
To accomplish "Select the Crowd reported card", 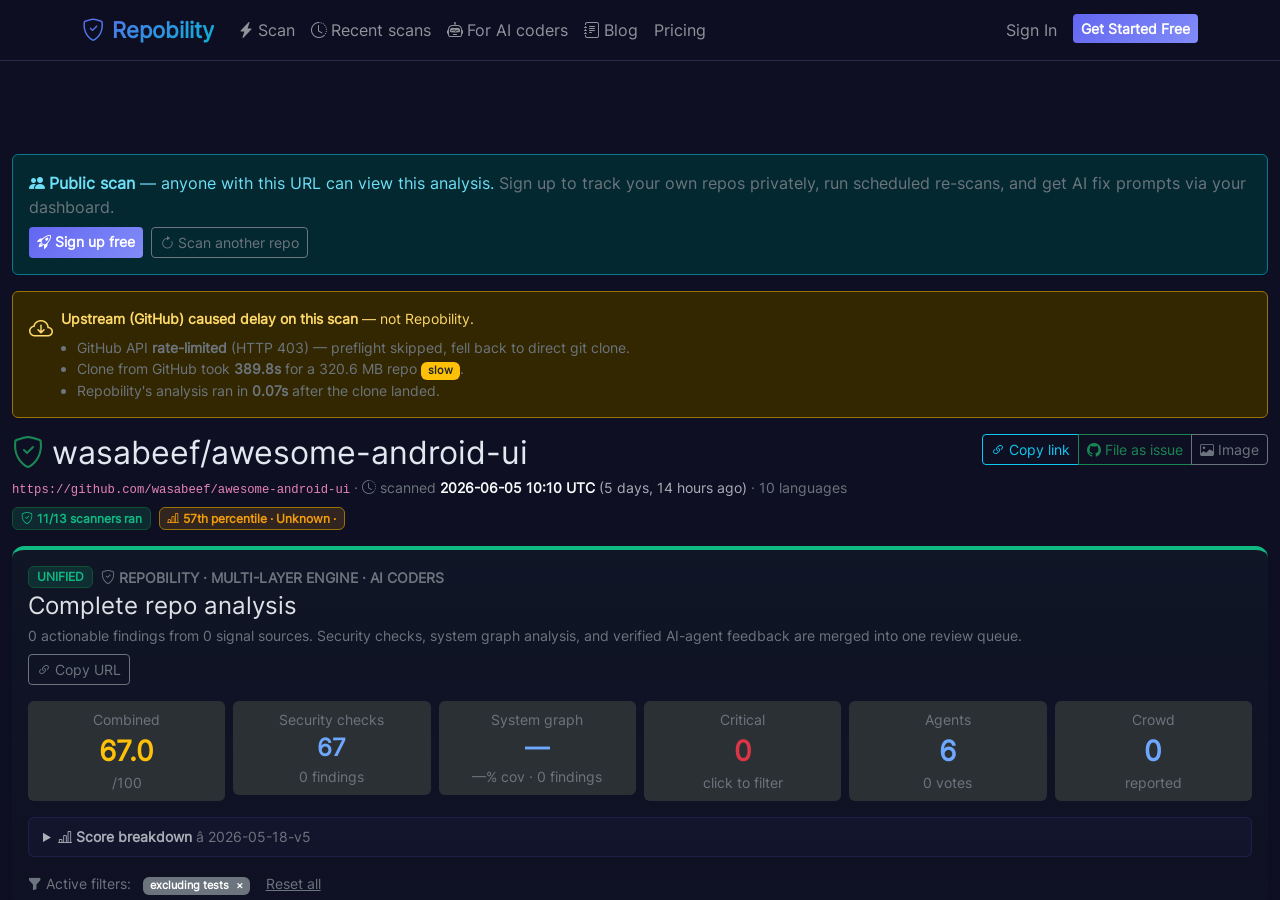I will click(1153, 751).
